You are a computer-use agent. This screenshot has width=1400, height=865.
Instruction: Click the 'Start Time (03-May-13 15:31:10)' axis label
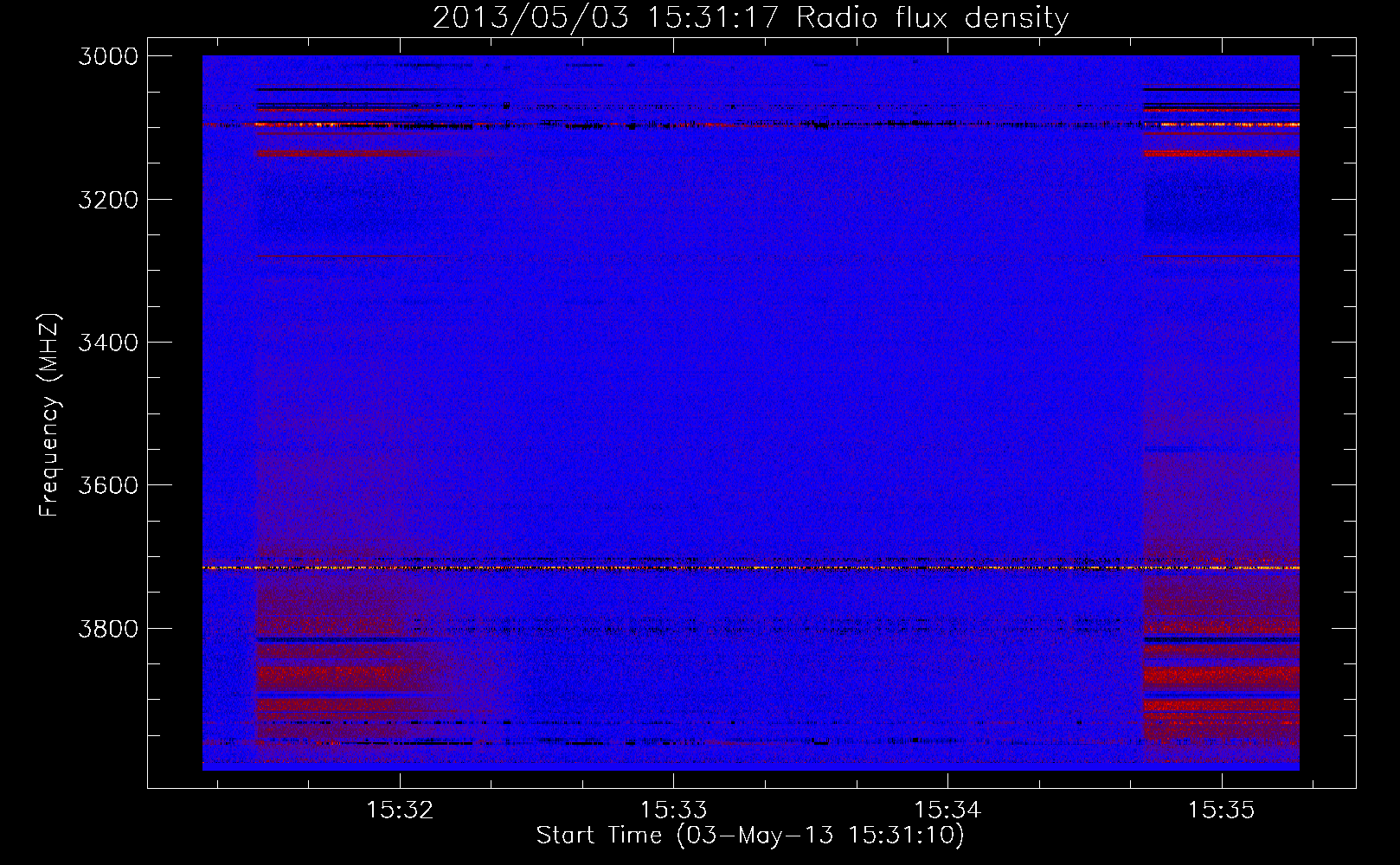749,835
